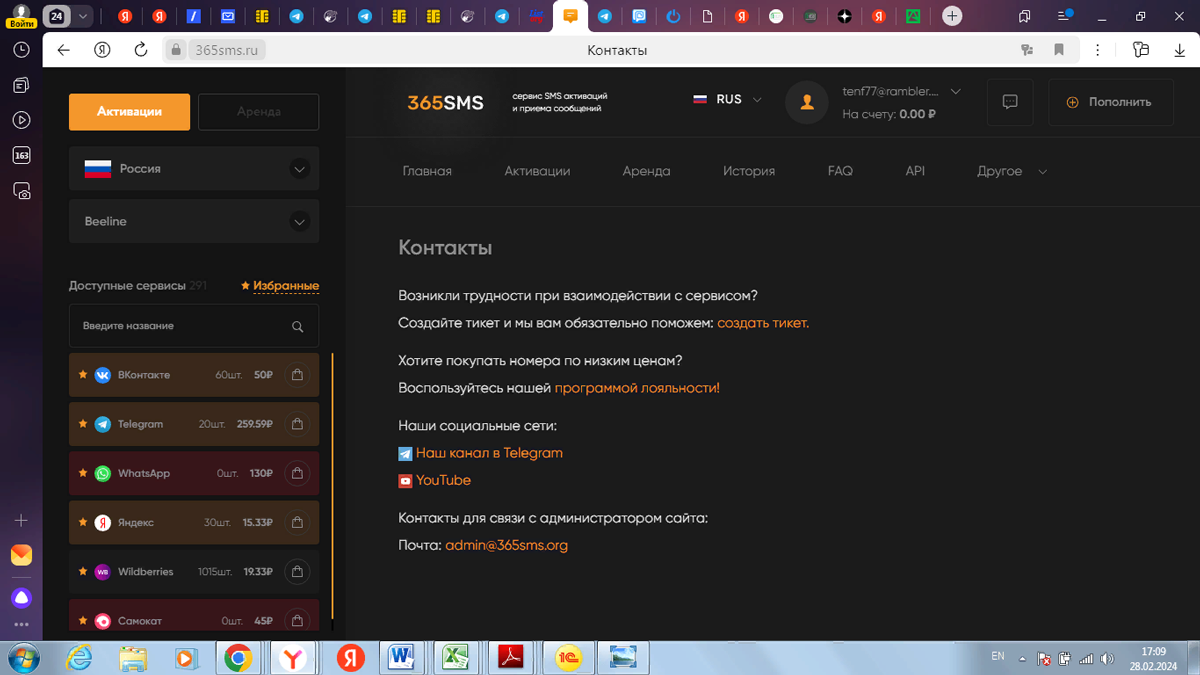Open the page translate icon in address bar
1200x675 pixels.
pyautogui.click(x=1027, y=50)
